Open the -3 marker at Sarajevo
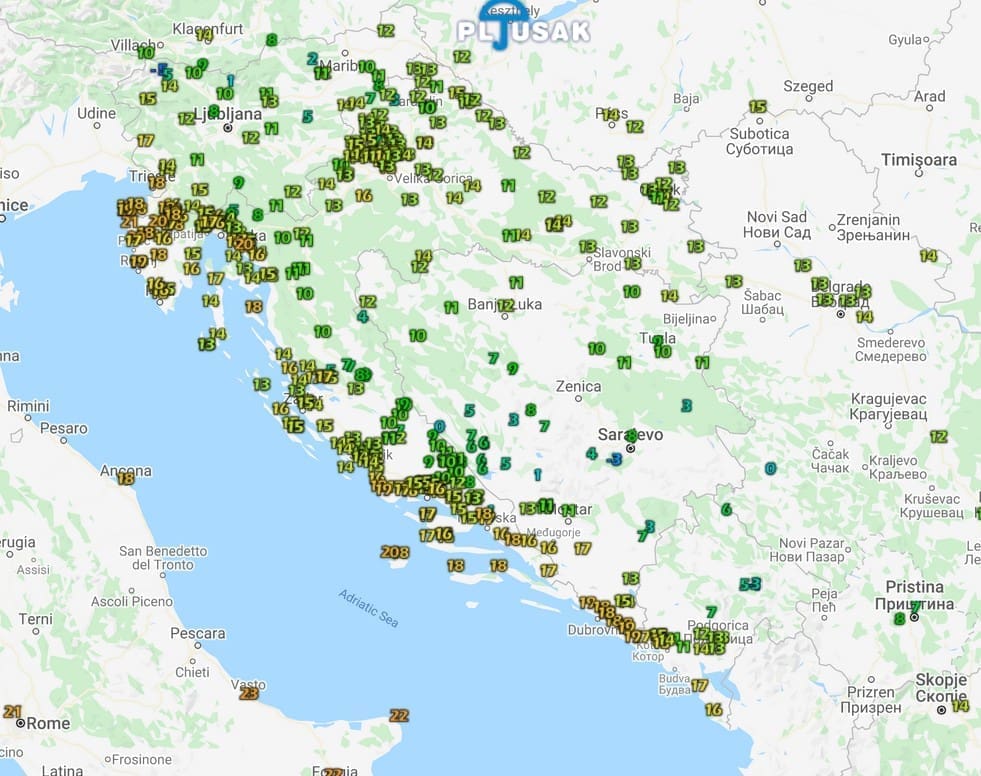 click(615, 458)
